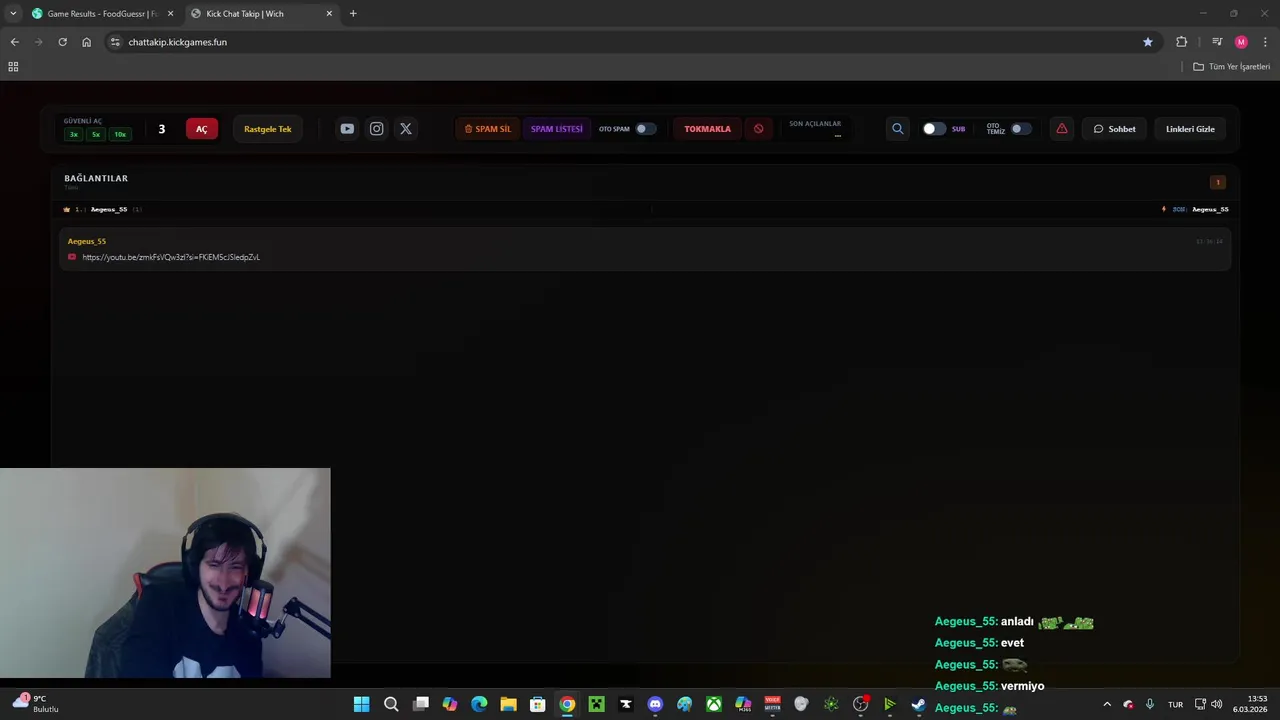Click the Aegeus_55 username on link card

click(87, 241)
